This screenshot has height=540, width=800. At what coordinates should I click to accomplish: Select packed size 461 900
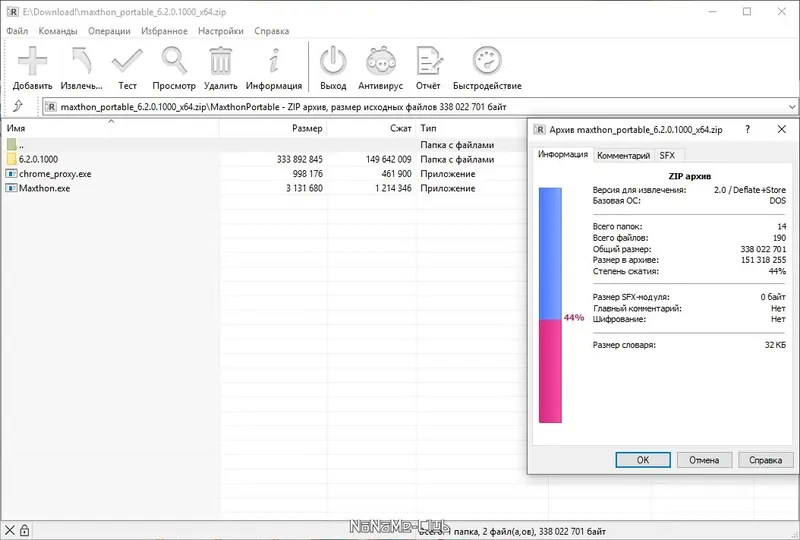coord(396,174)
